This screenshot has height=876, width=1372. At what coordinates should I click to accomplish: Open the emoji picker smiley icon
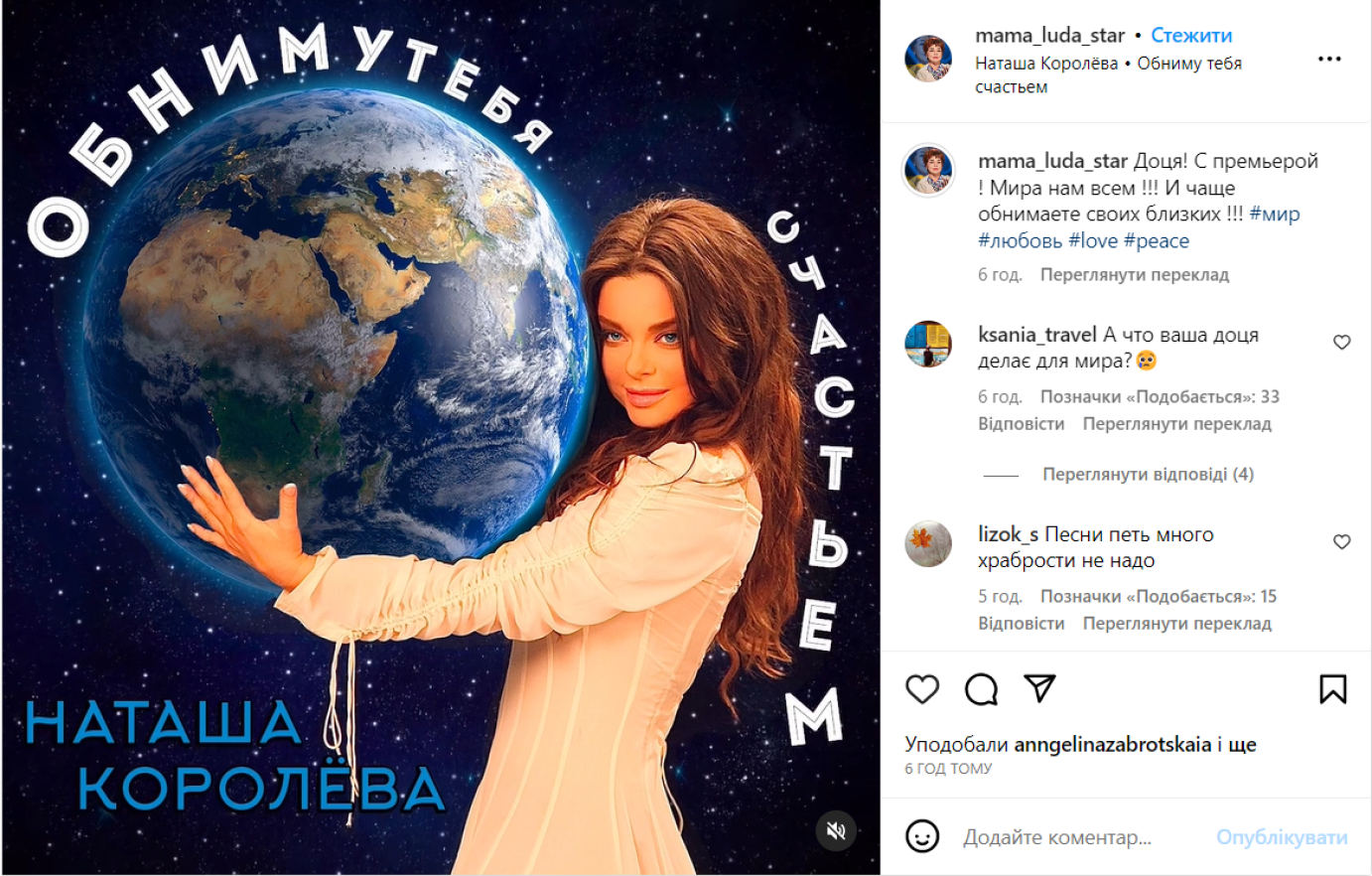[x=922, y=836]
